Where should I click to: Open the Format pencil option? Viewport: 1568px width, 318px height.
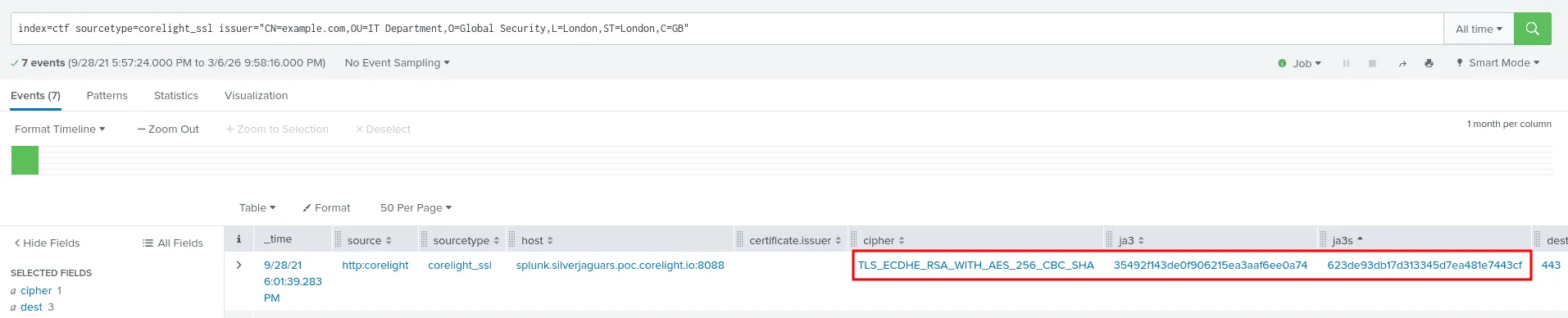[x=326, y=208]
